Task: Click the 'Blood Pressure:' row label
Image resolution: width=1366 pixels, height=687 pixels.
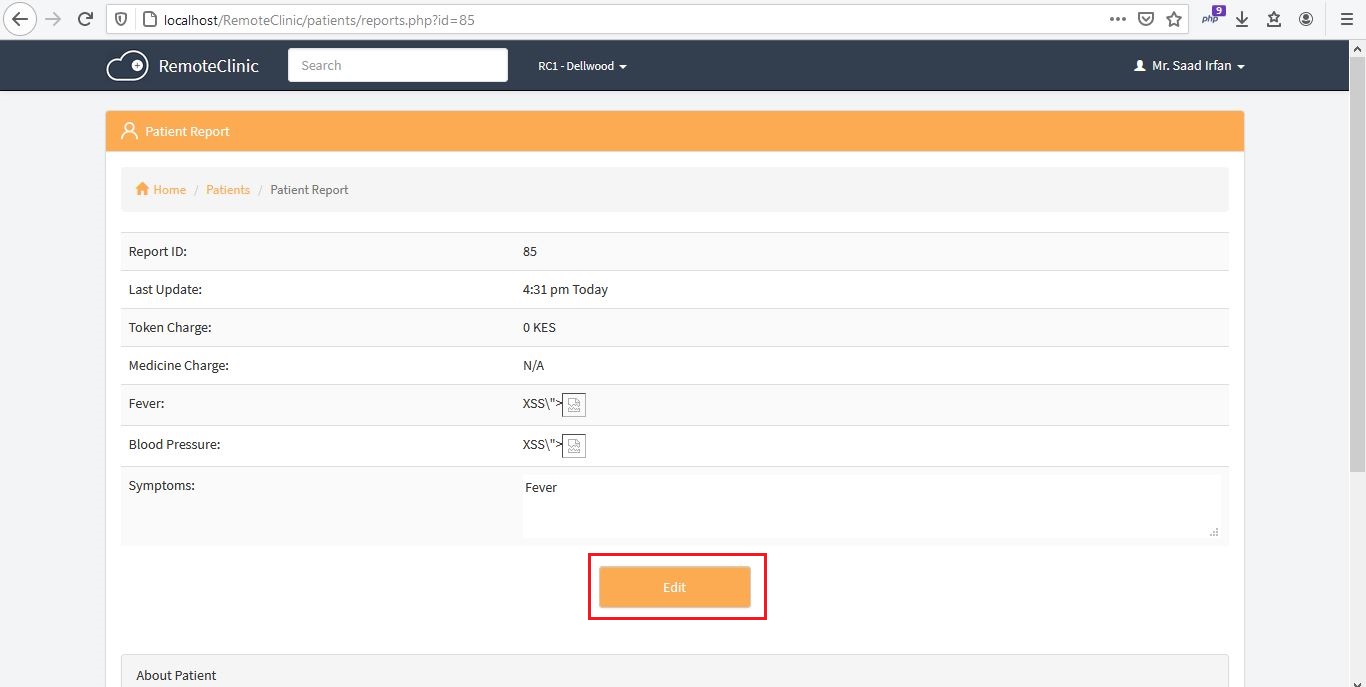Action: [174, 444]
